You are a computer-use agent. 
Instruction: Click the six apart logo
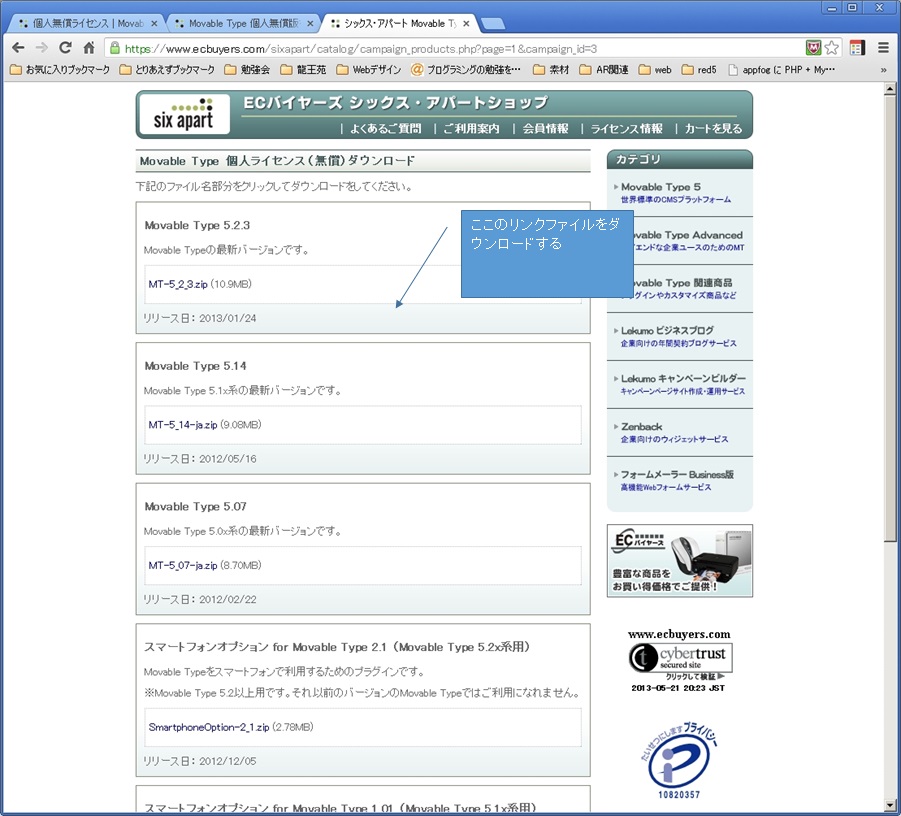[184, 114]
